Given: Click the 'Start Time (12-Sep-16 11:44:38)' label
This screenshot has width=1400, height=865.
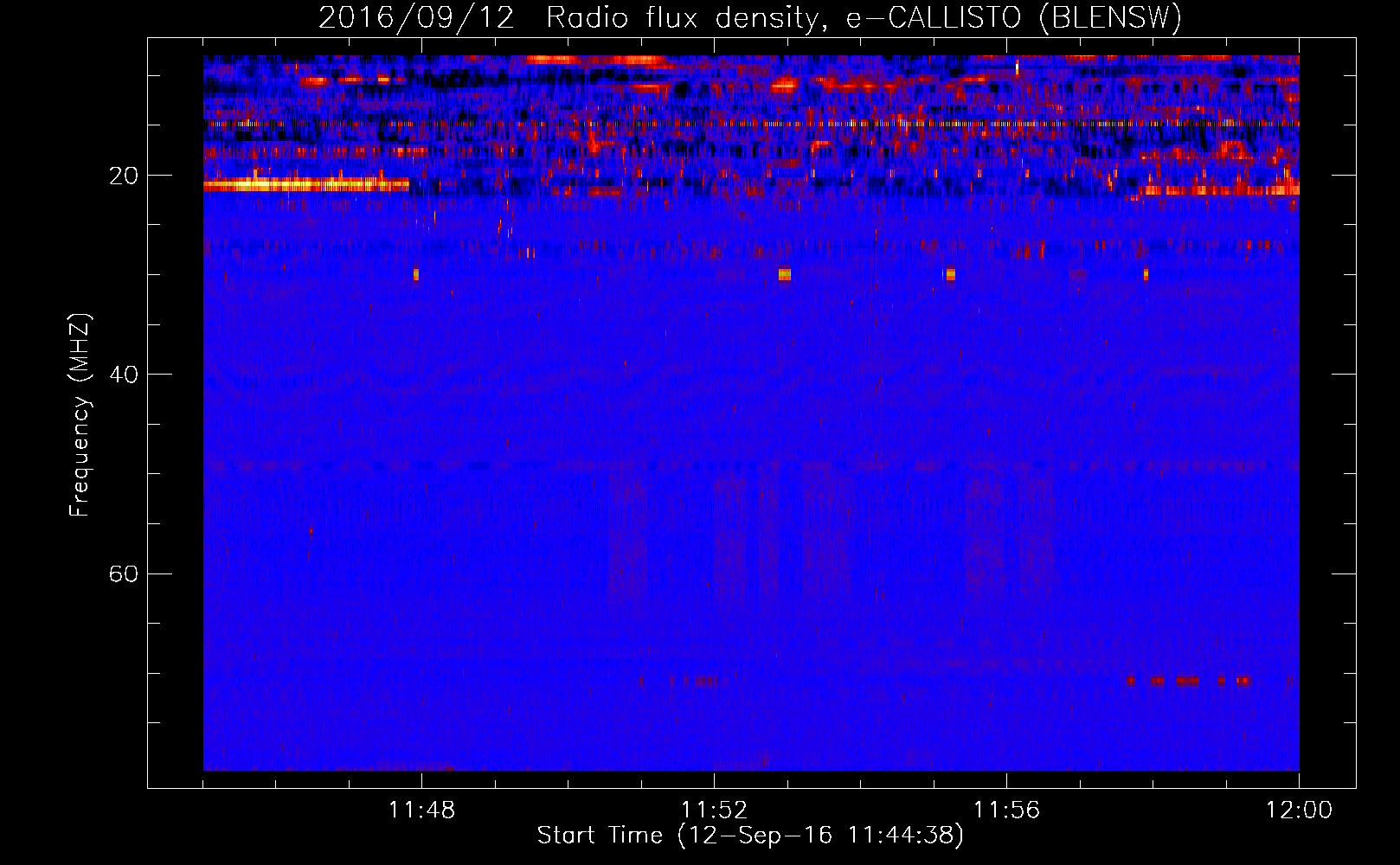Looking at the screenshot, I should coord(750,836).
